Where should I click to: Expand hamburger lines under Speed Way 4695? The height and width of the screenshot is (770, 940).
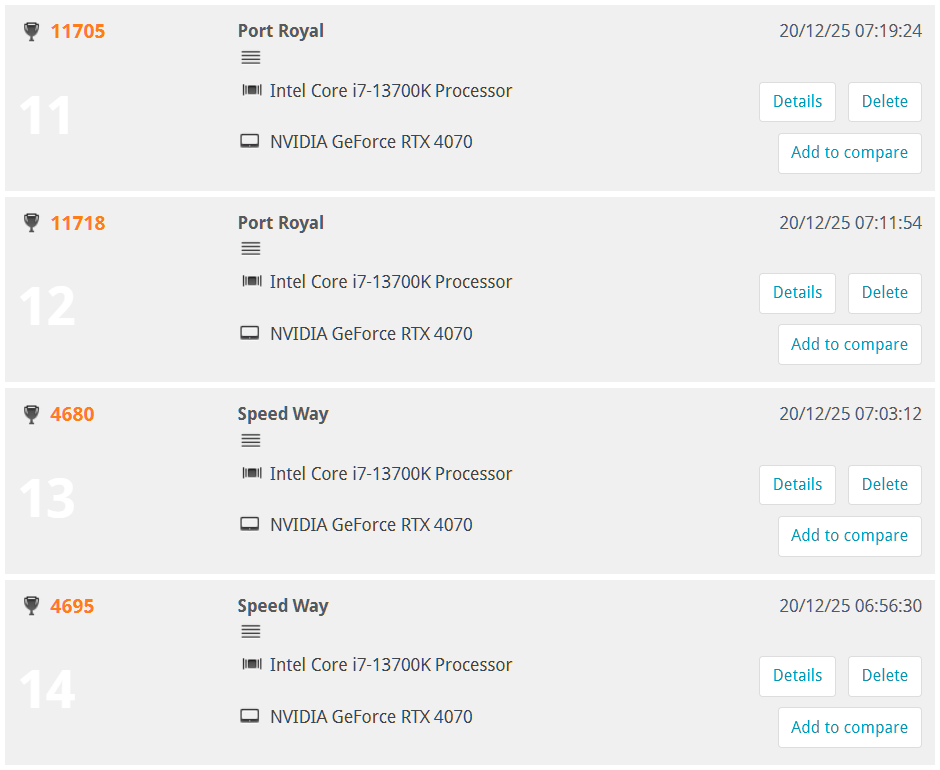251,632
